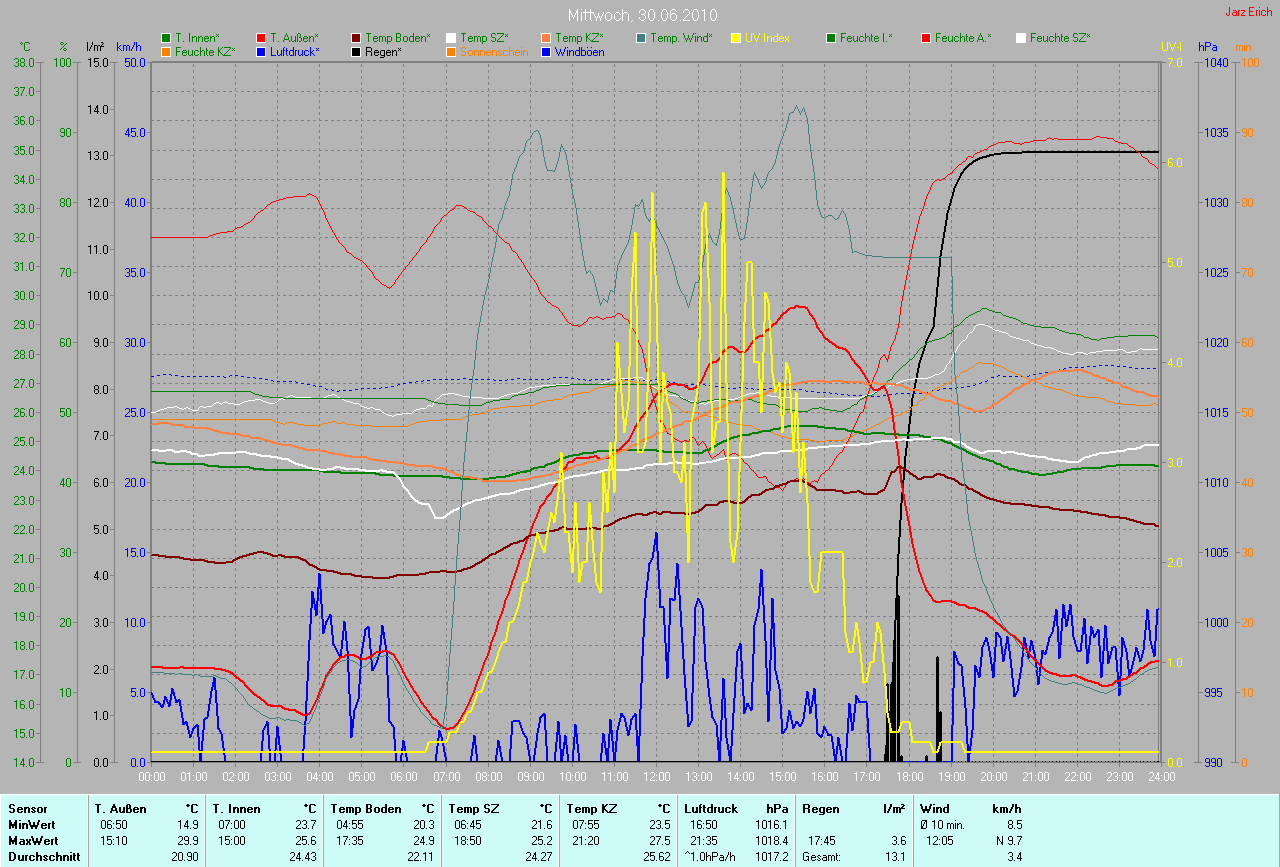This screenshot has width=1280, height=867.
Task: Click the yellow UV Index legend entry
Action: pos(761,38)
